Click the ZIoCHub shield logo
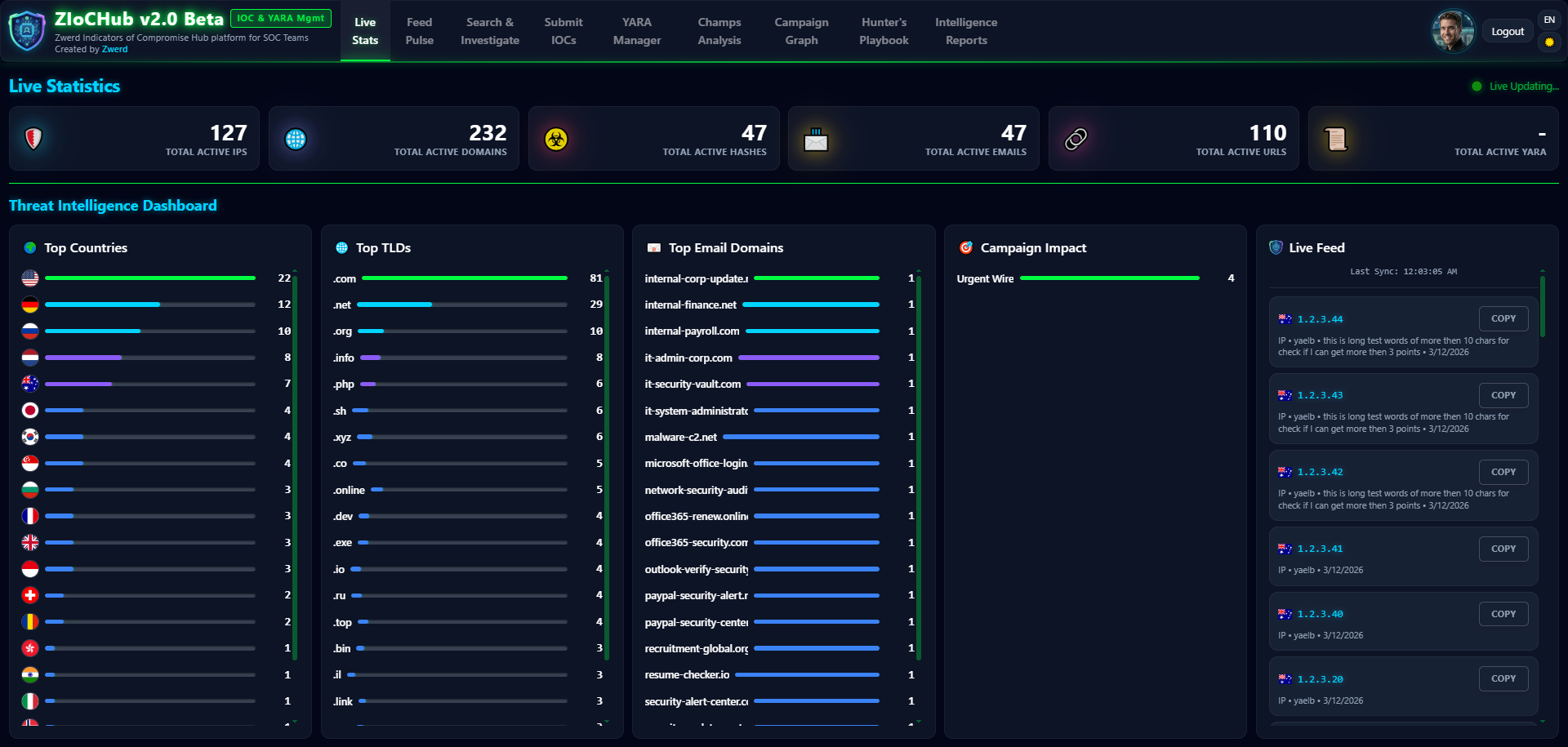Screen dimensions: 1568x747 click(x=27, y=31)
